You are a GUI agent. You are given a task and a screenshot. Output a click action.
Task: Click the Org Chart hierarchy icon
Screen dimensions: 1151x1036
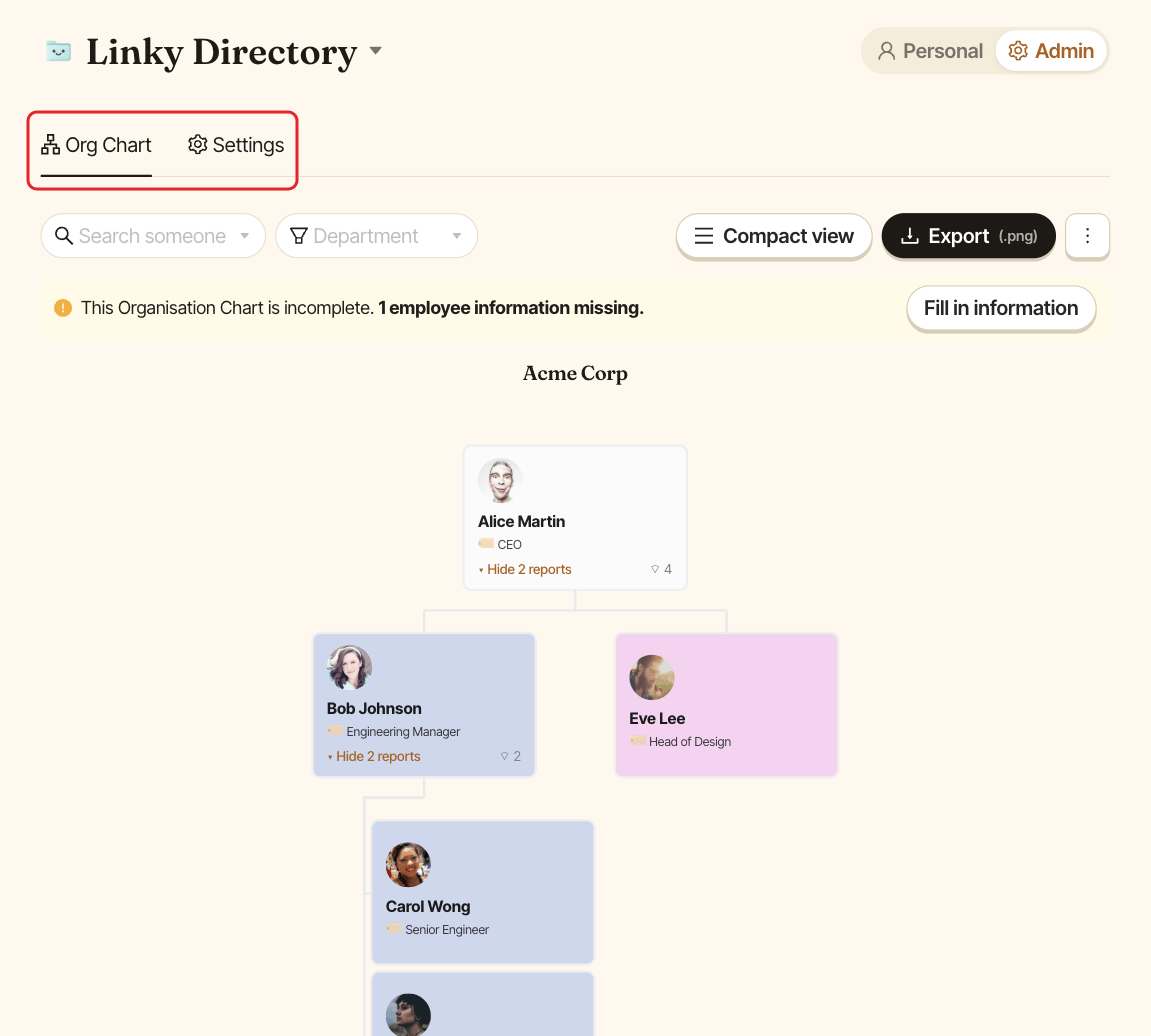(x=51, y=145)
